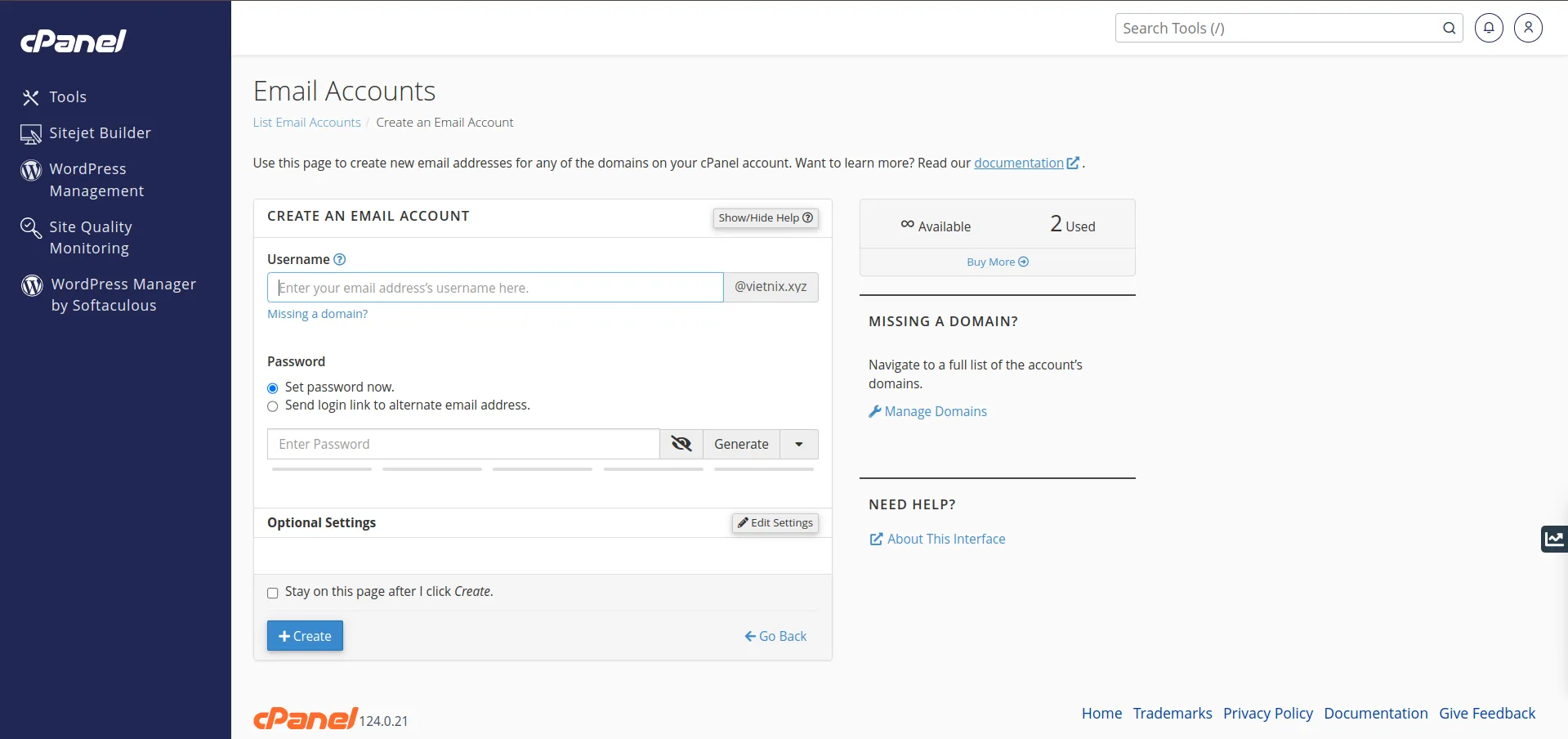1568x739 pixels.
Task: Open Site Quality Monitoring in sidebar
Action: (x=76, y=237)
